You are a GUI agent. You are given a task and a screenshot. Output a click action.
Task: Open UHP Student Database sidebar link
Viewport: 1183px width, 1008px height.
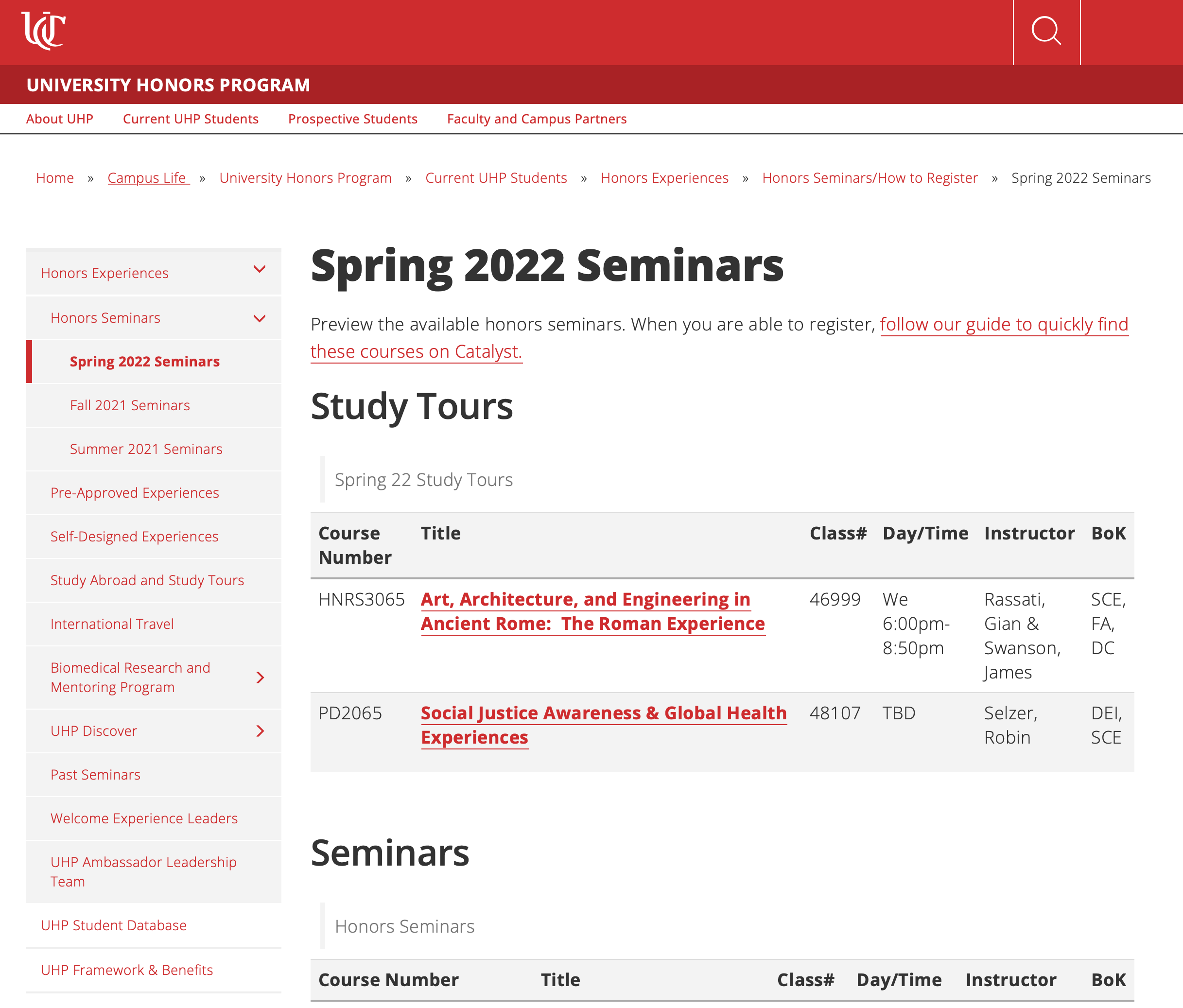(114, 925)
